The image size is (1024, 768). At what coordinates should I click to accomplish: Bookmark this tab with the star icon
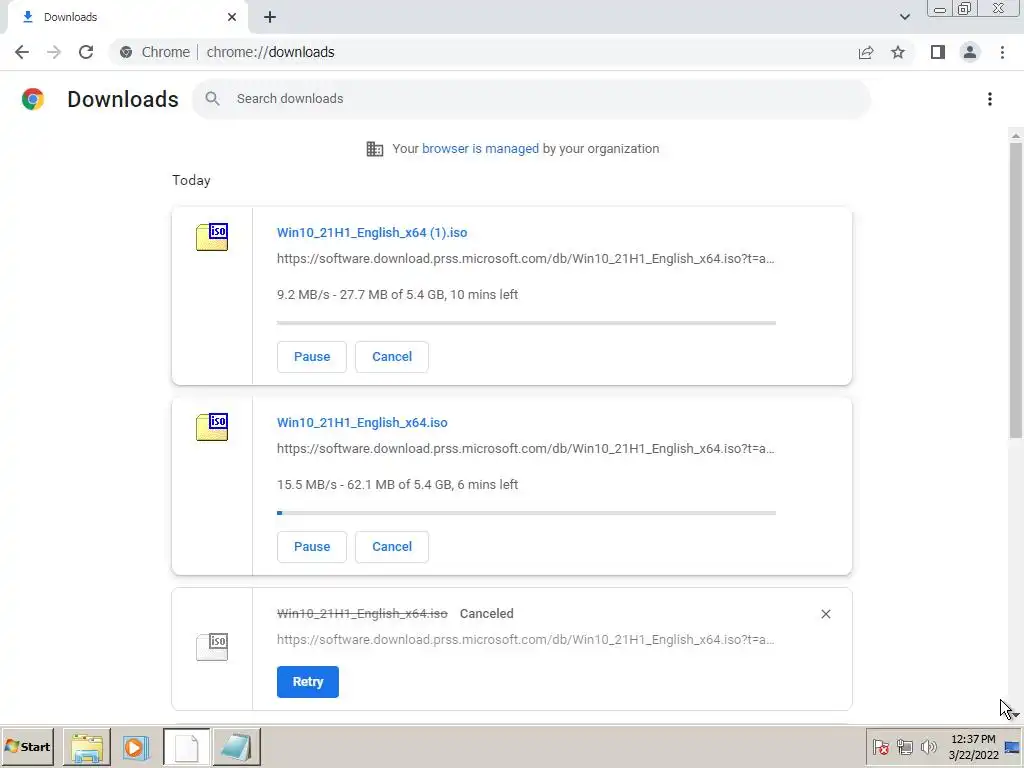point(898,52)
